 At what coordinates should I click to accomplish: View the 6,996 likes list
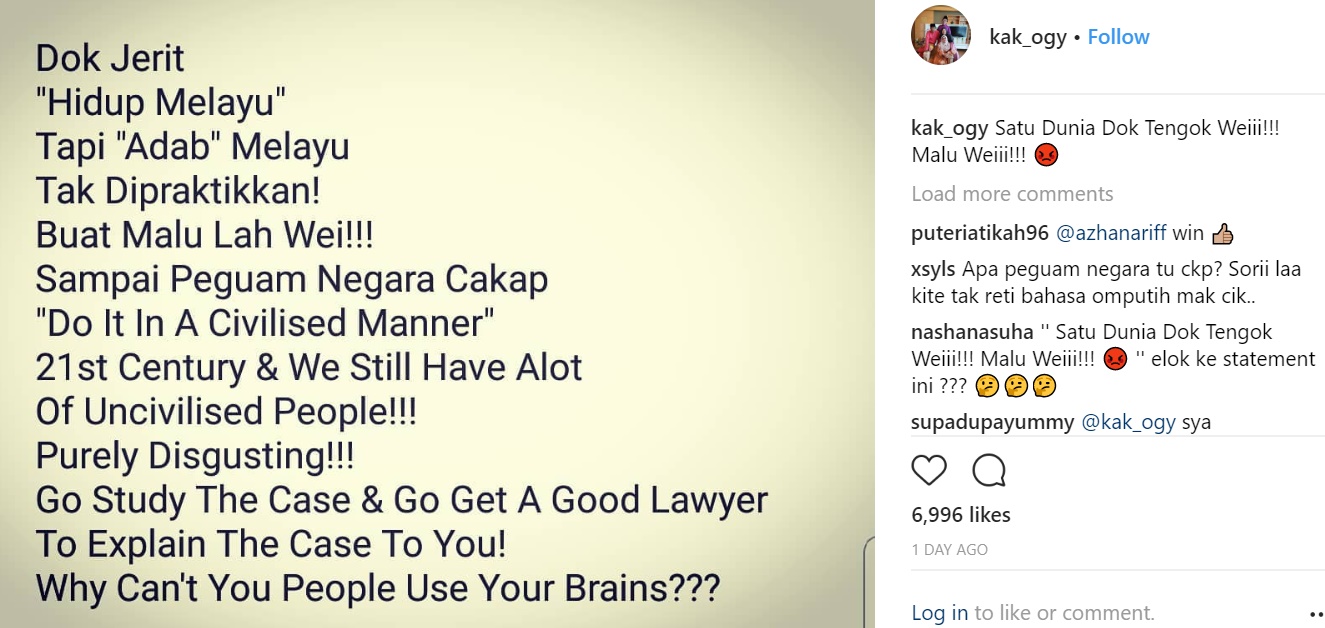pyautogui.click(x=961, y=515)
